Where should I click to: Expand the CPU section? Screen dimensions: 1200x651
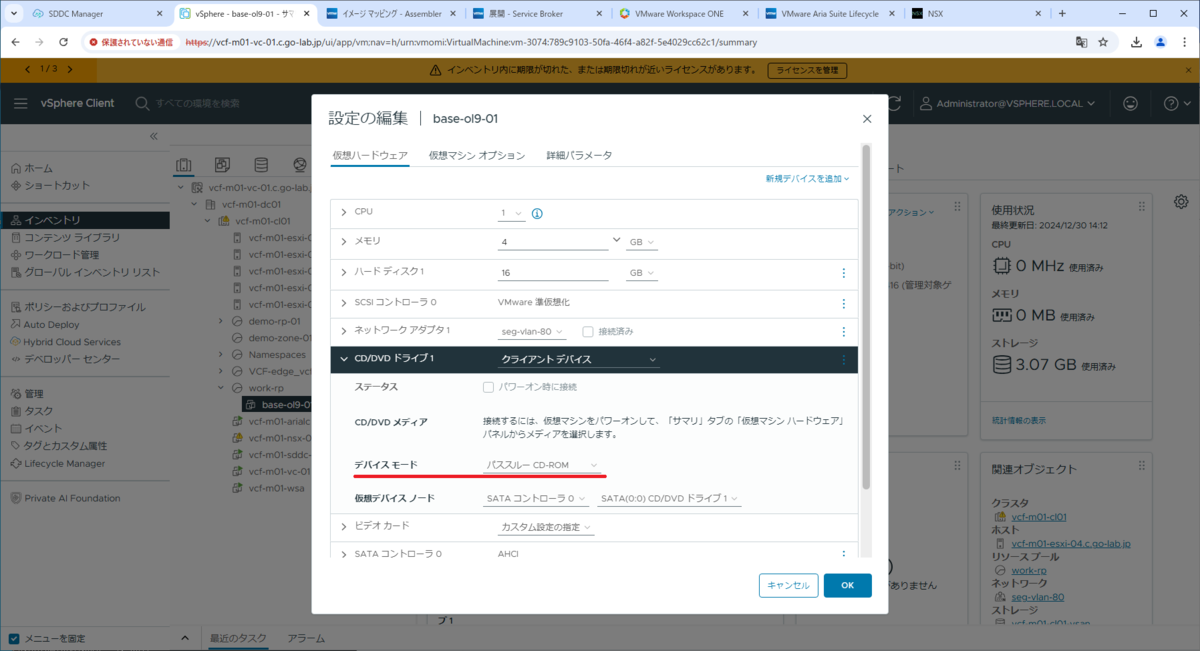coord(344,212)
